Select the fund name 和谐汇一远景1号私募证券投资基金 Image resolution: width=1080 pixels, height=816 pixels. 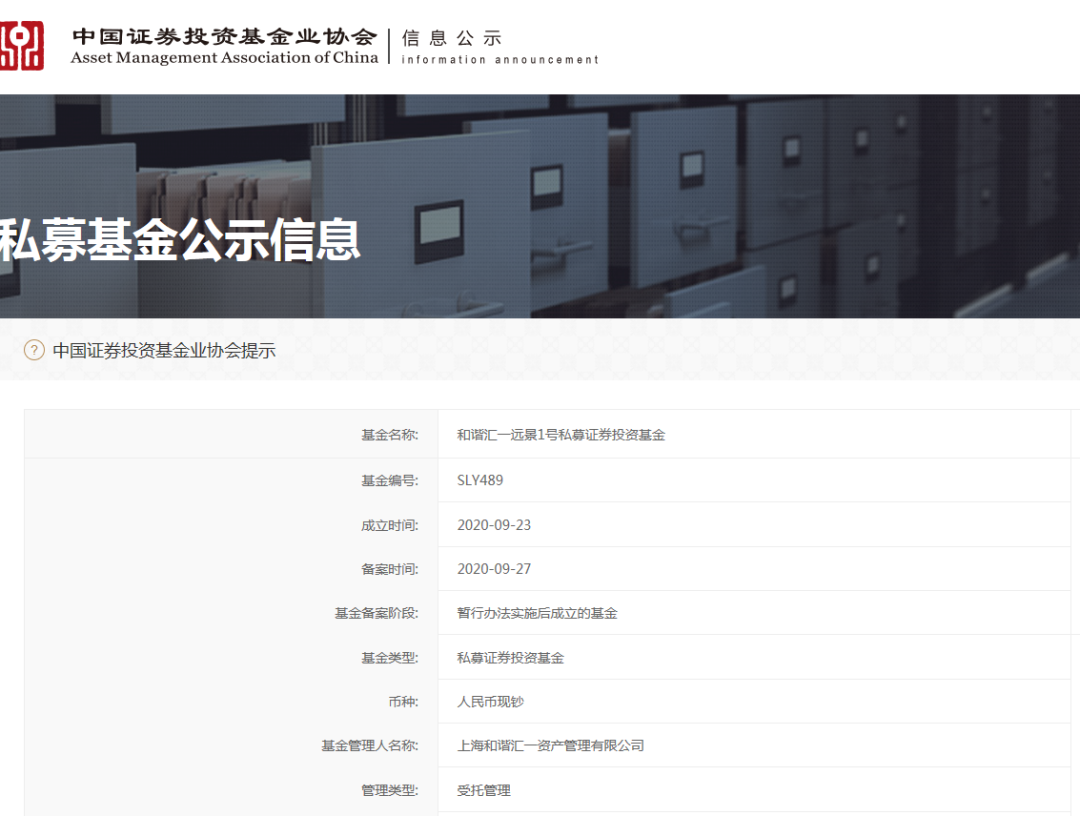tap(560, 435)
